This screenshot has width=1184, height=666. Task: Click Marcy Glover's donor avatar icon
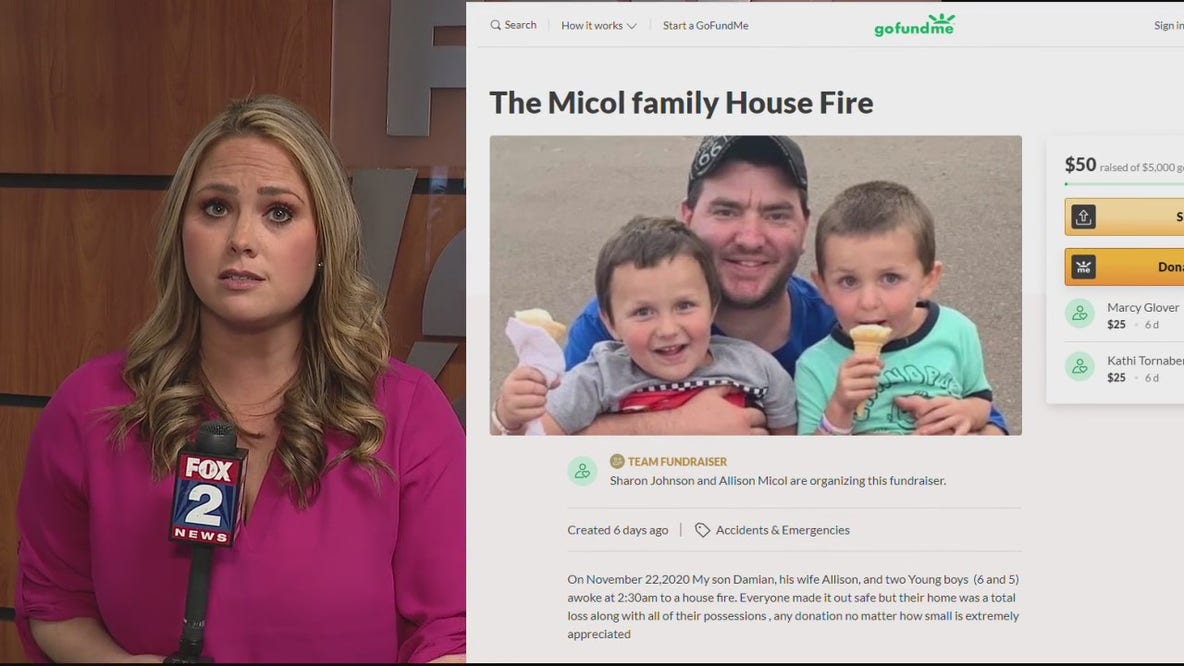coord(1080,313)
